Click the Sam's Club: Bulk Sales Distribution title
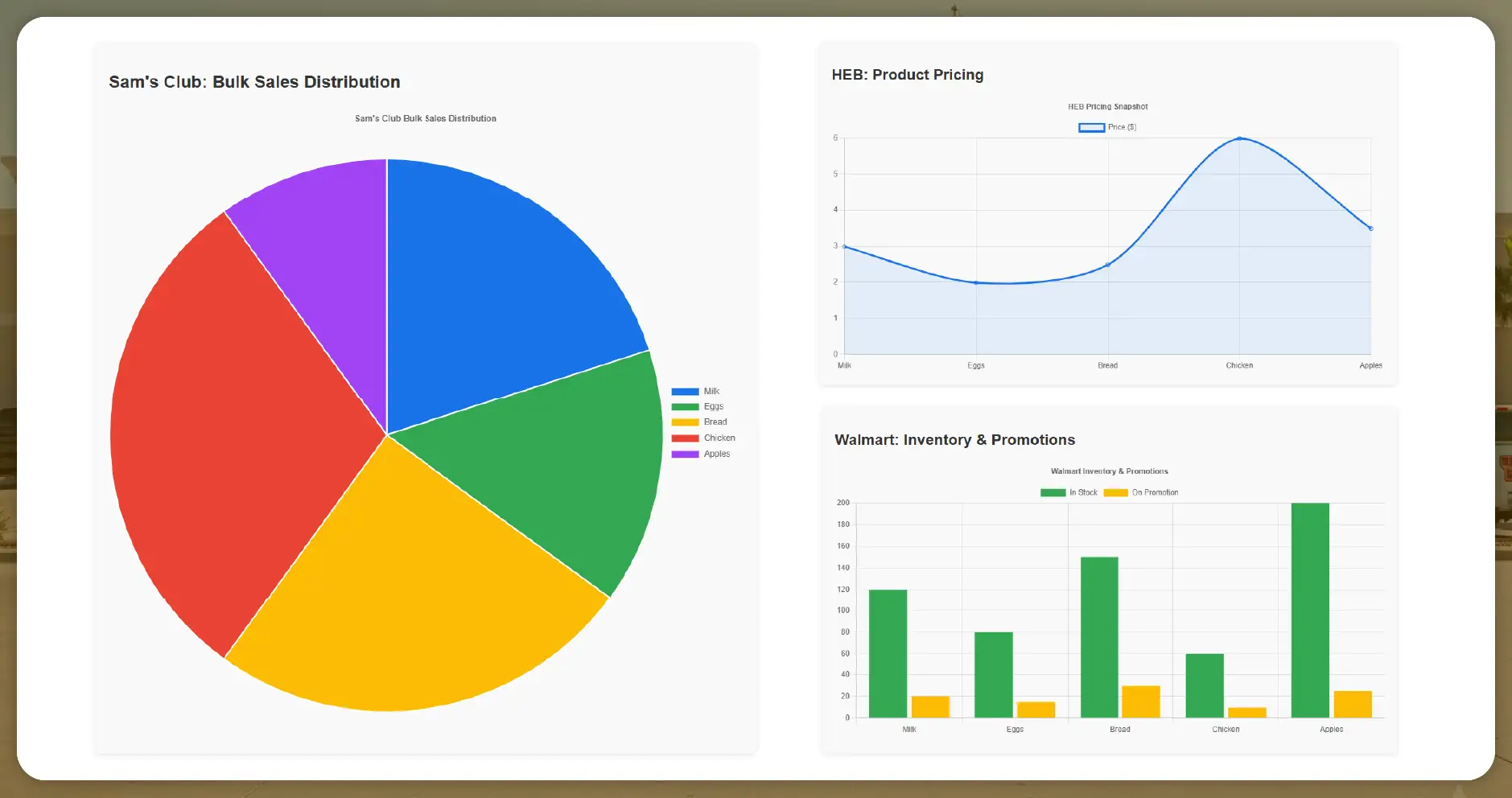 pyautogui.click(x=254, y=81)
